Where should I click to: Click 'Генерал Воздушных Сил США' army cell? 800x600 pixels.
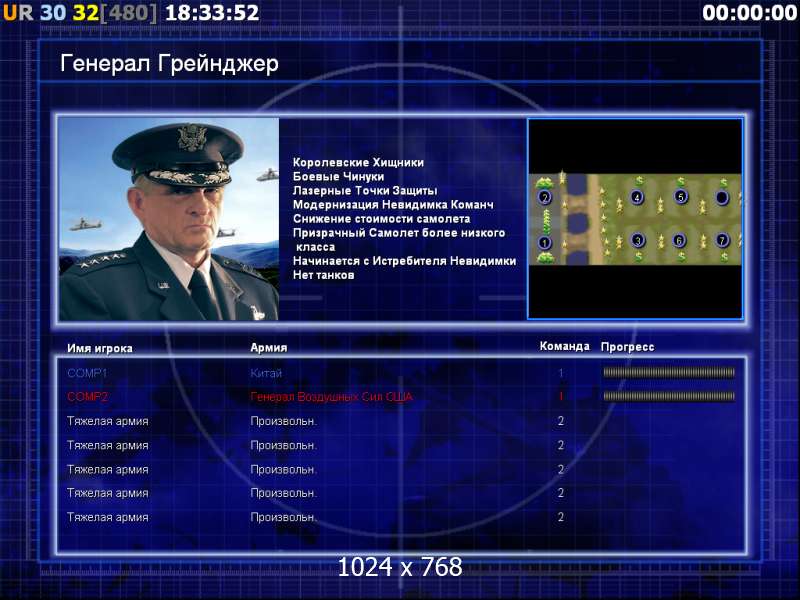pyautogui.click(x=332, y=396)
